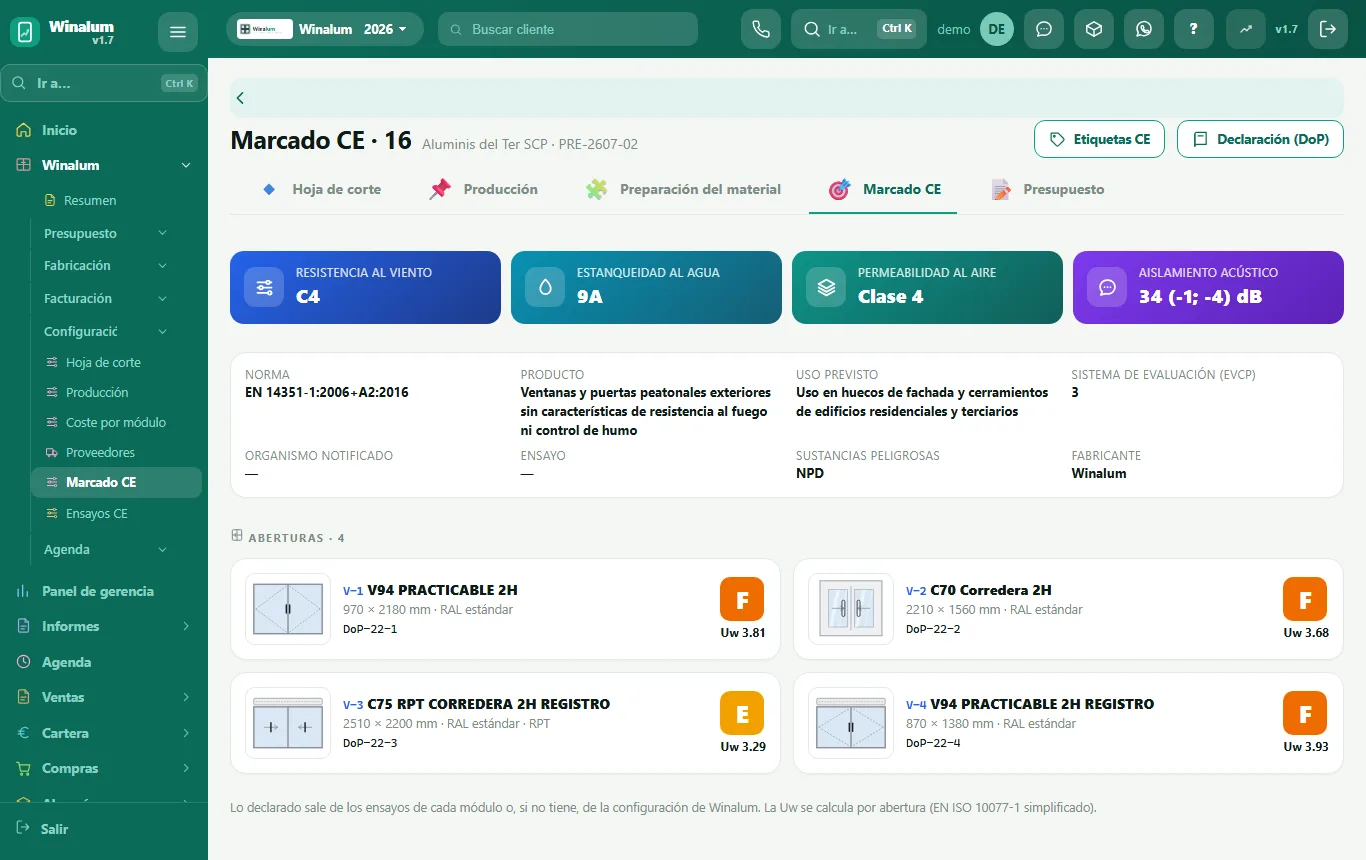Open the V-3 C75 RPT CORREDERA thumbnail

pos(288,723)
